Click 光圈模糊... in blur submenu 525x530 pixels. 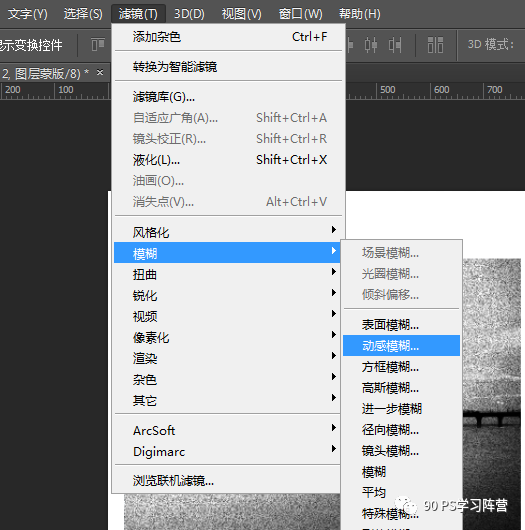click(401, 273)
